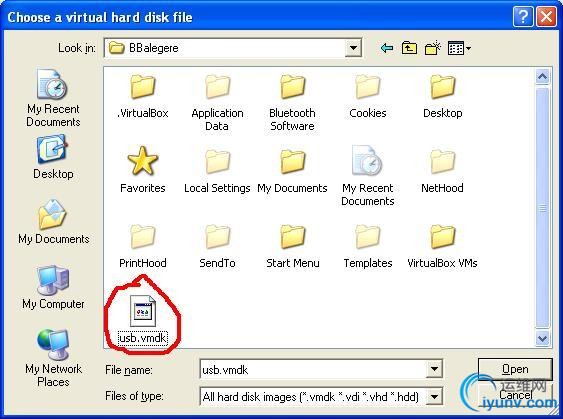Go up one folder level
Viewport: 563px width, 419px height.
point(409,48)
